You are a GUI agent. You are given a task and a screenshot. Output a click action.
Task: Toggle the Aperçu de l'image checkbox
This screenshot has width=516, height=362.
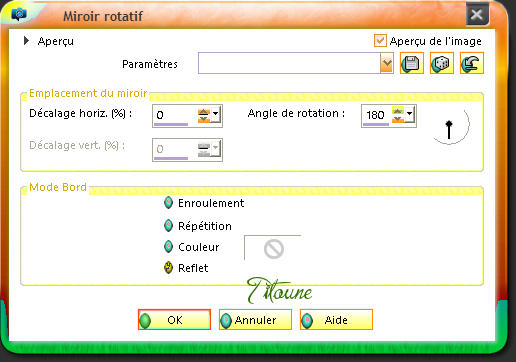[x=380, y=41]
